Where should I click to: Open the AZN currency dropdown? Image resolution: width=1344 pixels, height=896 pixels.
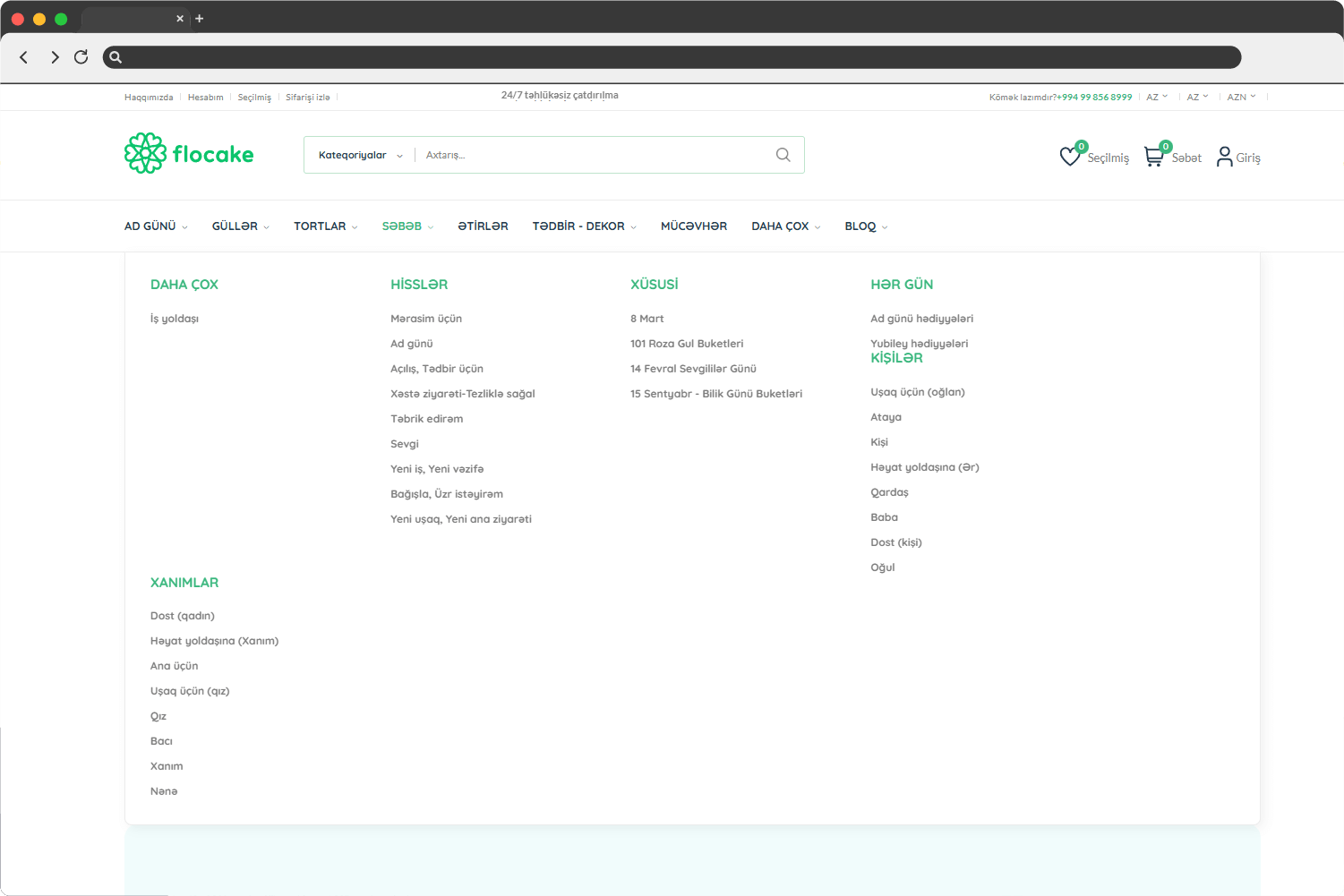click(1241, 96)
